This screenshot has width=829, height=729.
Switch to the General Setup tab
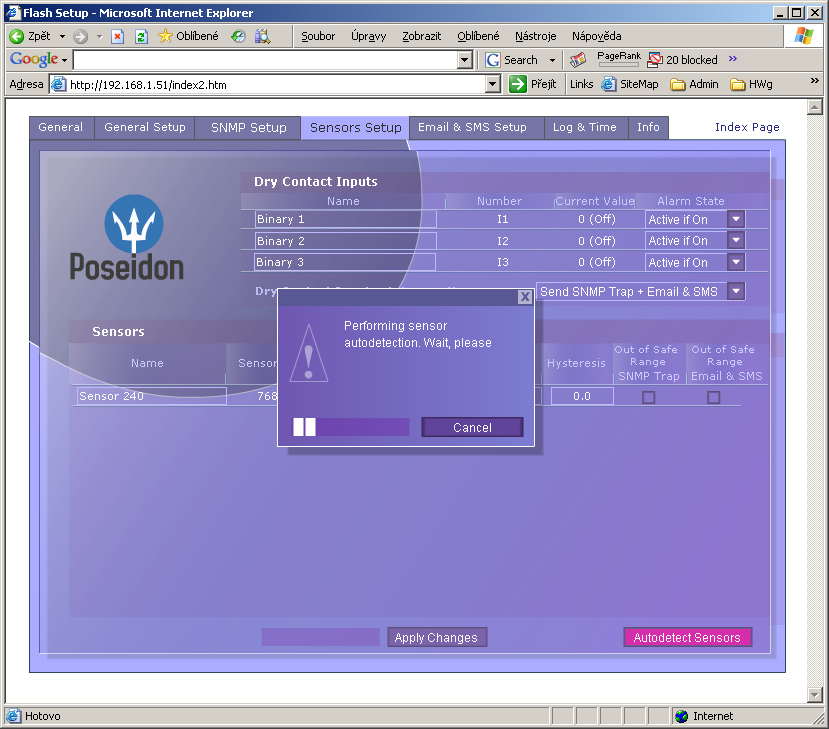click(x=145, y=127)
